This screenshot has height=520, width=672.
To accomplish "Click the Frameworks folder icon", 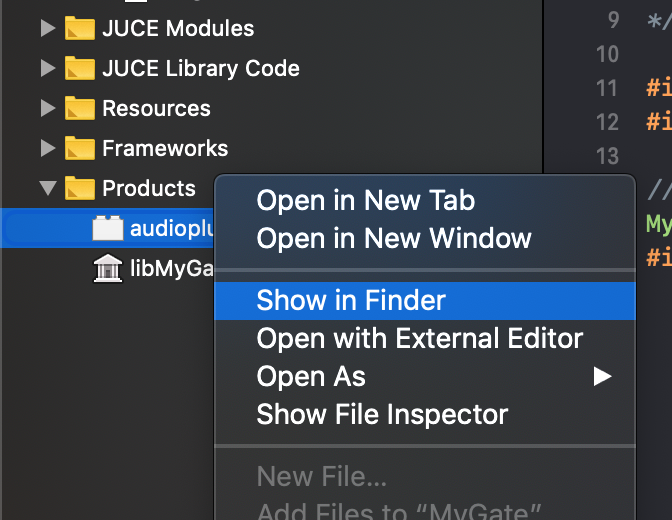I will point(79,149).
